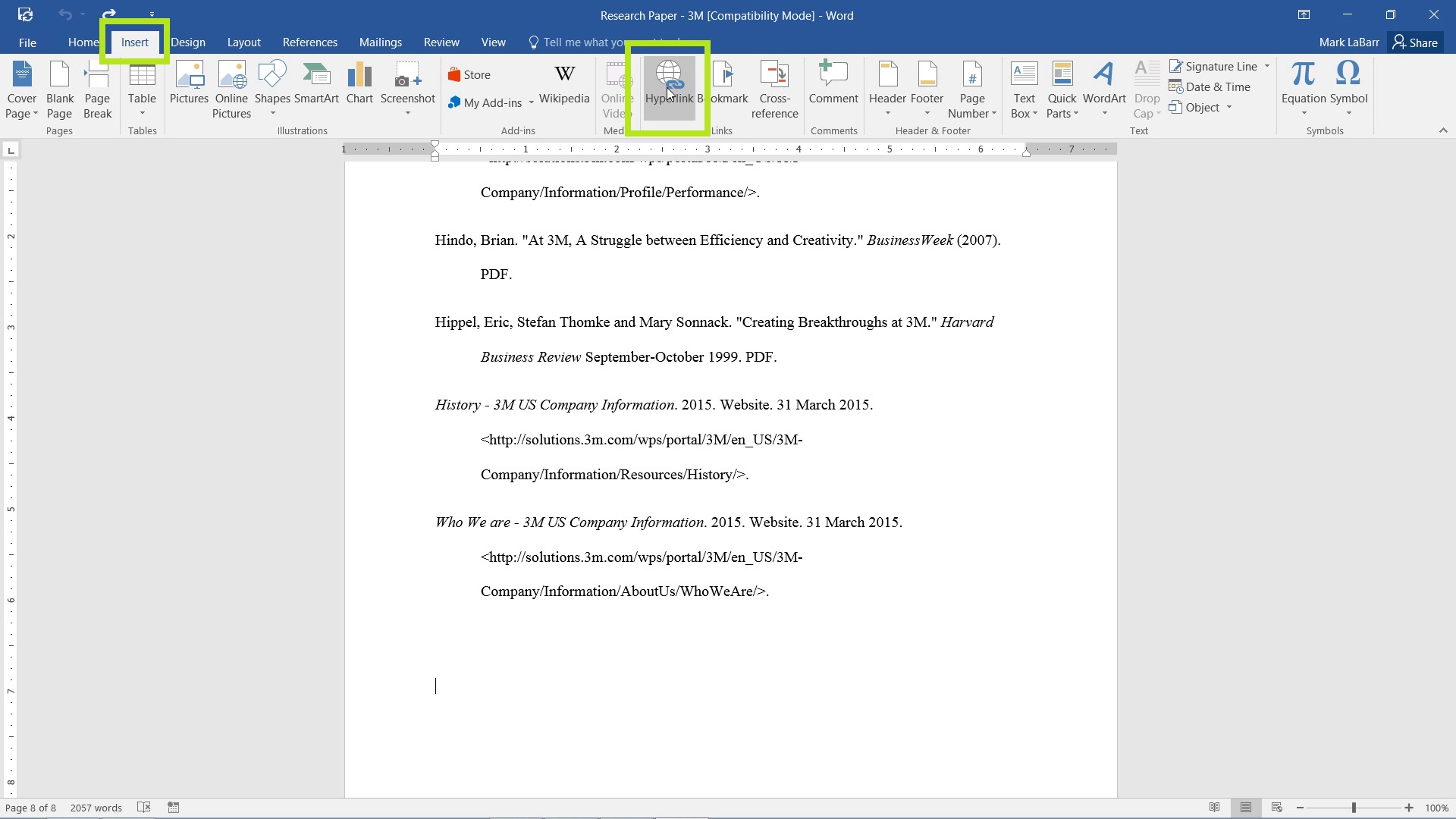Enable Read Mode view toggle
The image size is (1456, 819).
[x=1214, y=807]
